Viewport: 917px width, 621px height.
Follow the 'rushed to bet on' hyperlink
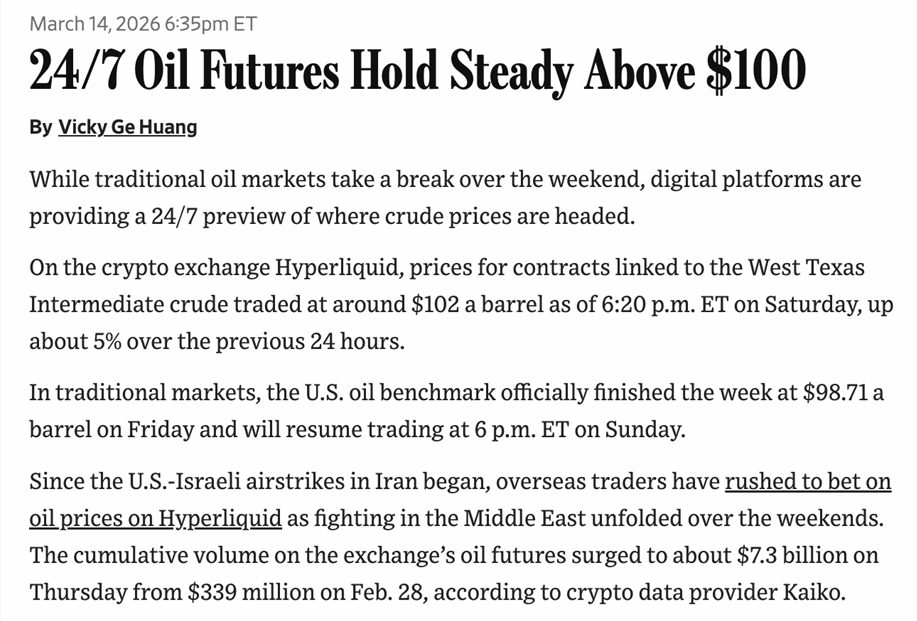808,481
